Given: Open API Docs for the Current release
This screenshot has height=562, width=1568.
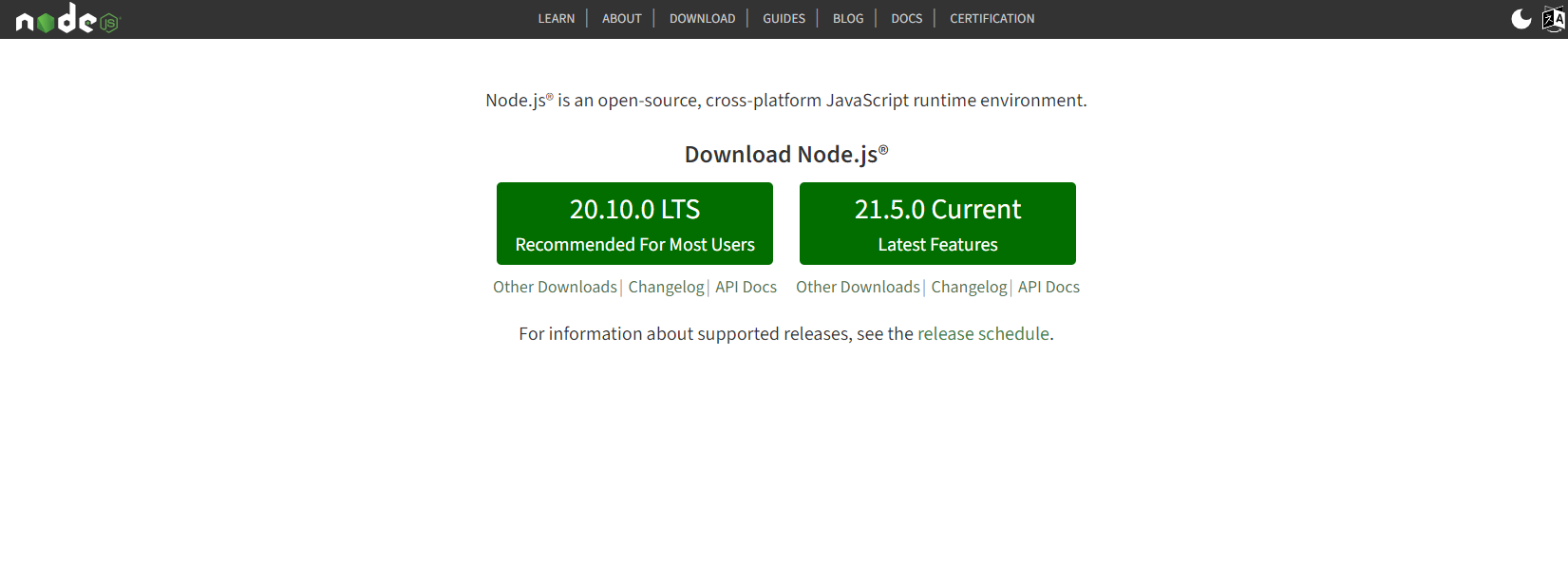Looking at the screenshot, I should click(x=1048, y=287).
